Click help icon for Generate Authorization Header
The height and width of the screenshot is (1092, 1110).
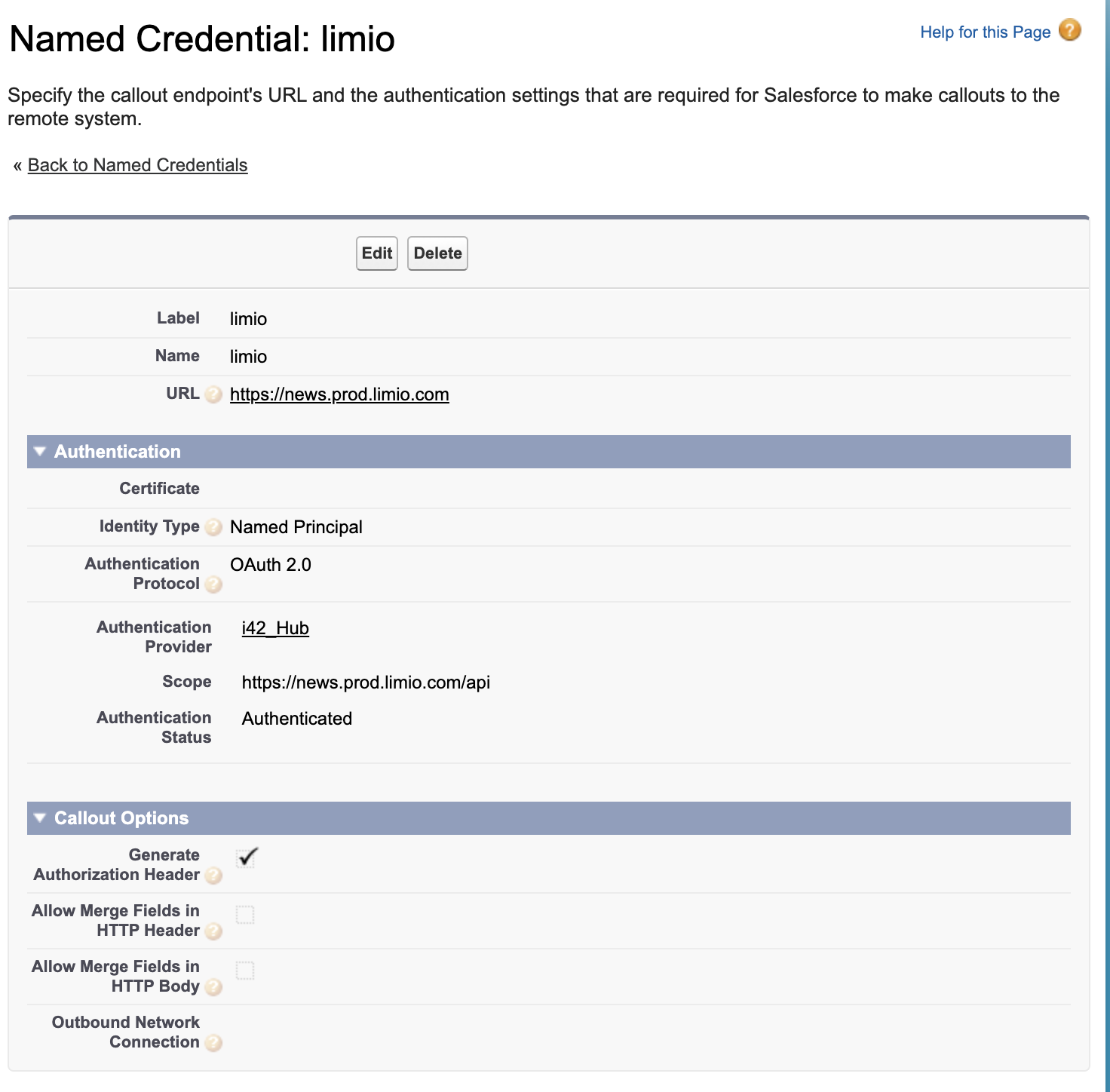pyautogui.click(x=213, y=876)
